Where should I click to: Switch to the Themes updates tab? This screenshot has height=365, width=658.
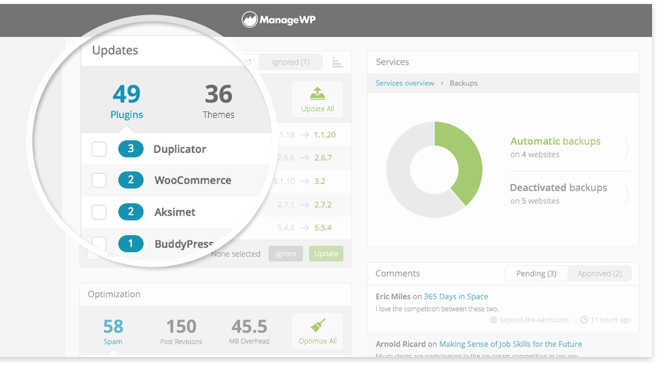tap(218, 101)
